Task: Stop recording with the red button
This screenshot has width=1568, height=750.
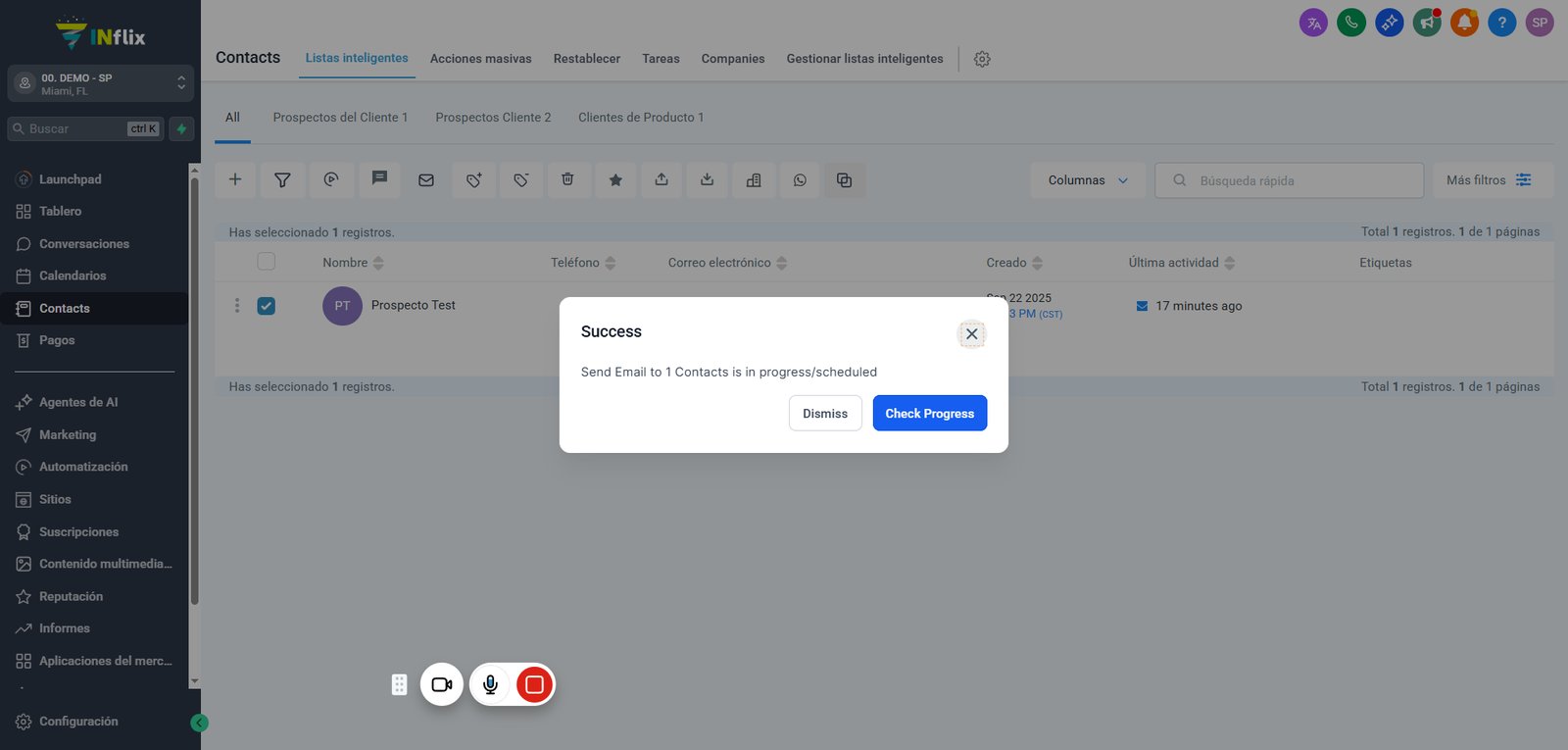Action: [x=534, y=684]
